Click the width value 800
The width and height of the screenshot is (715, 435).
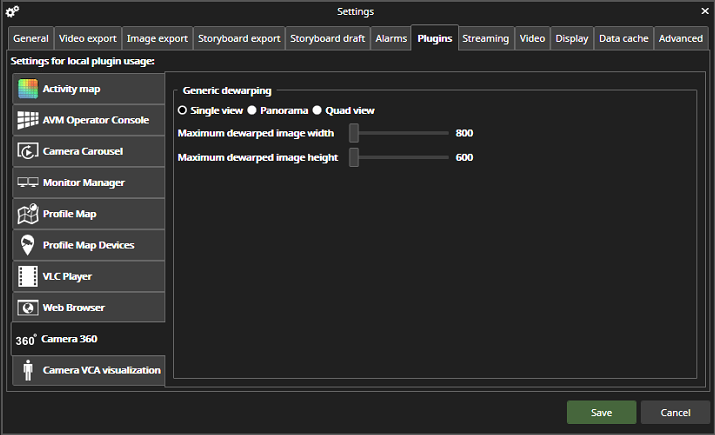click(464, 133)
